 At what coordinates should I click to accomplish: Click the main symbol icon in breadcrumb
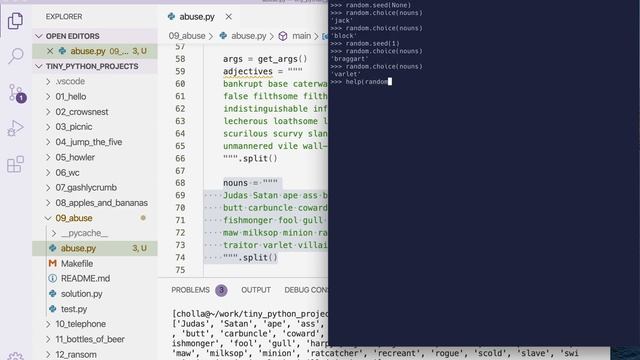(x=283, y=36)
